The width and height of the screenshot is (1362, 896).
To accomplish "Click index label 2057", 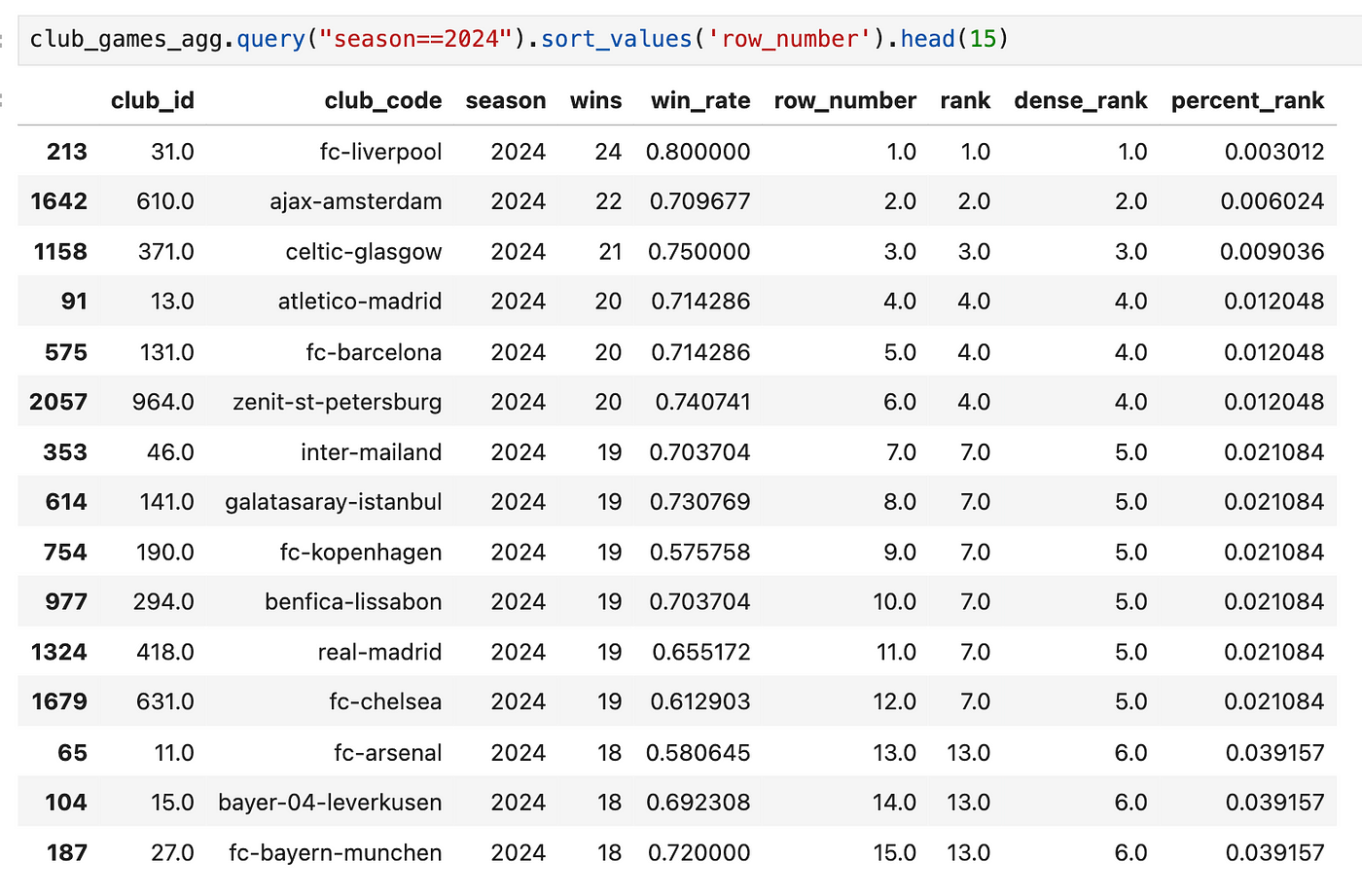I will (x=58, y=402).
